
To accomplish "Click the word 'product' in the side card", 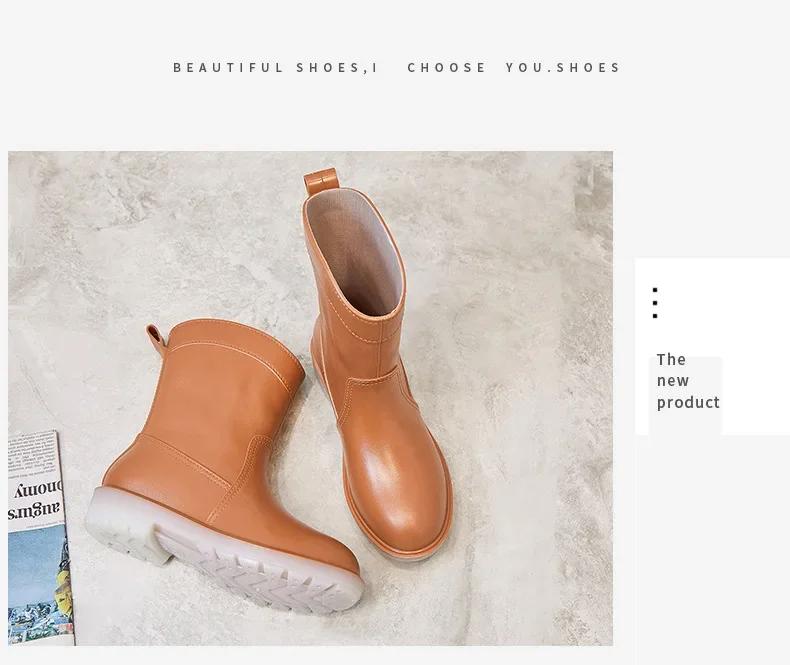I will 688,403.
